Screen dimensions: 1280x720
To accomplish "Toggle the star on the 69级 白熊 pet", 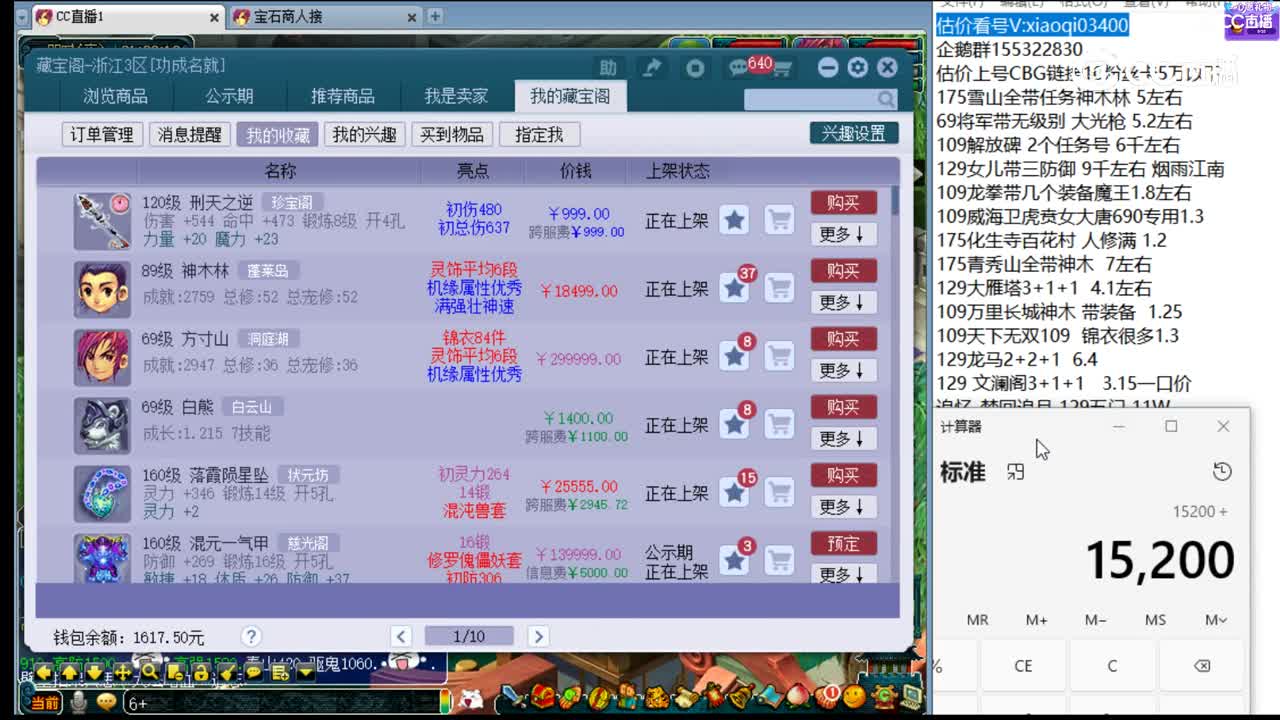I will [735, 424].
